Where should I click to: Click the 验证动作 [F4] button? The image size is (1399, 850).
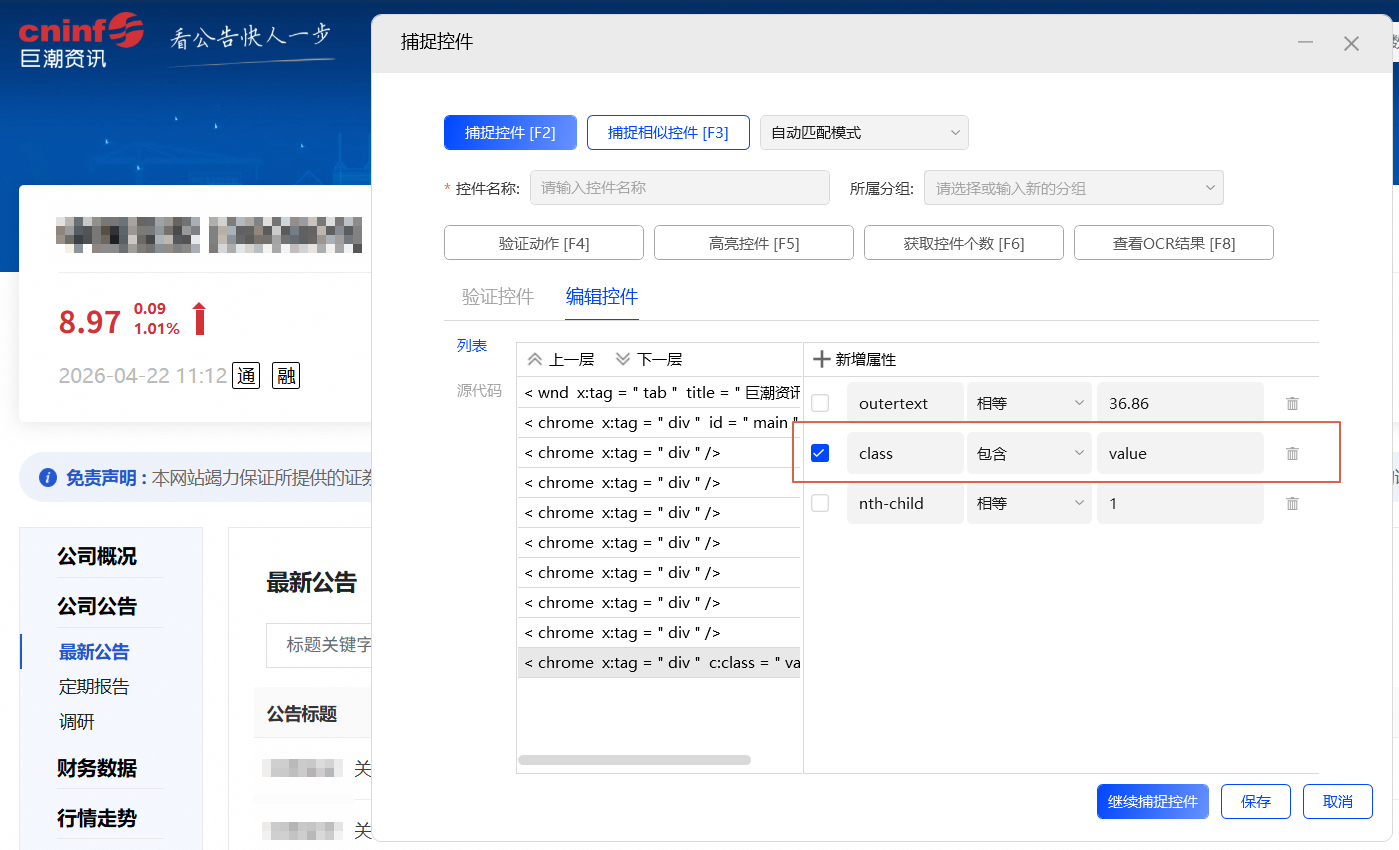coord(544,243)
